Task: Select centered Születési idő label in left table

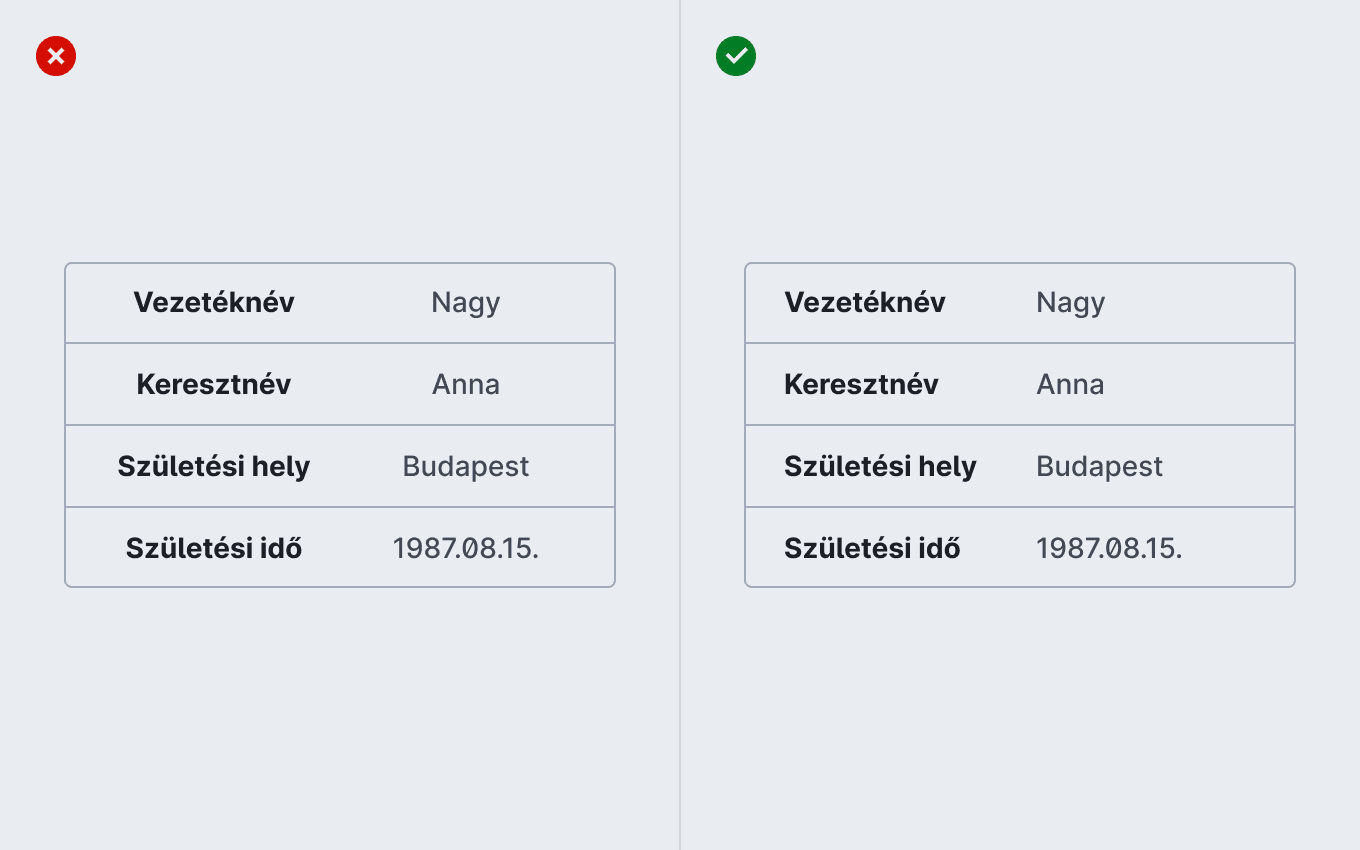Action: pyautogui.click(x=214, y=548)
